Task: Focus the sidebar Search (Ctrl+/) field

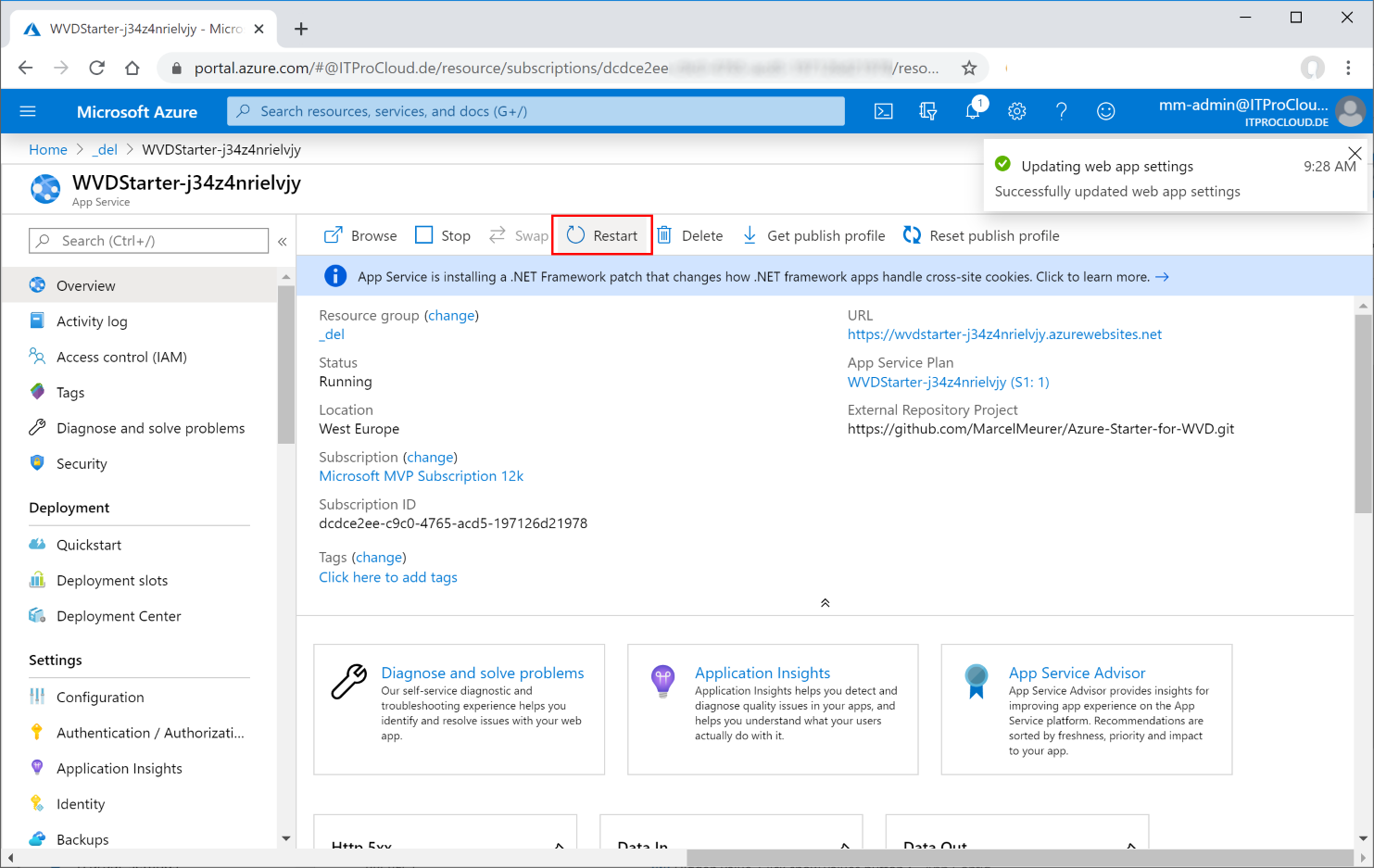Action: pos(149,241)
